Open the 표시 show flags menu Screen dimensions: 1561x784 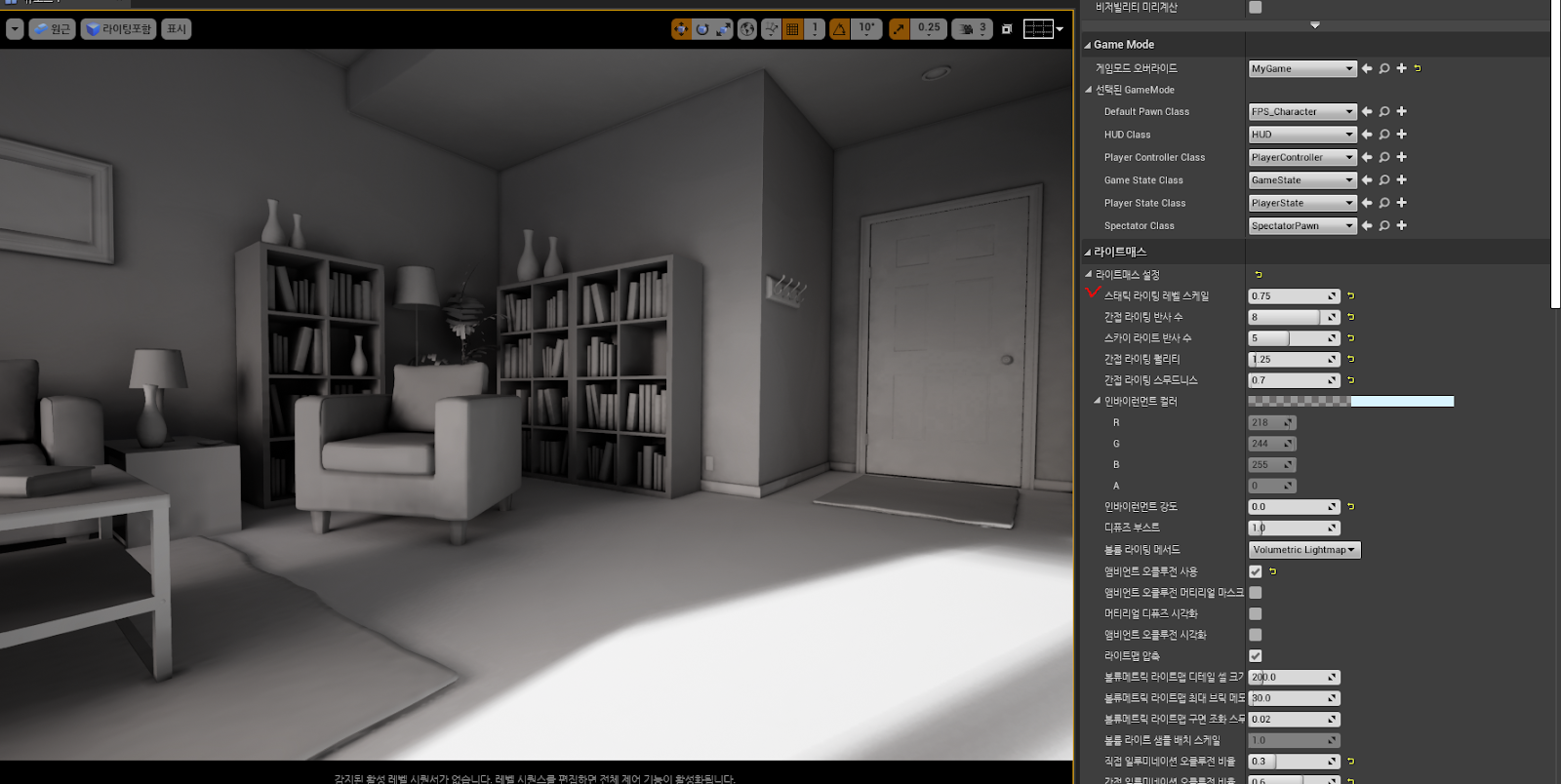(x=177, y=29)
